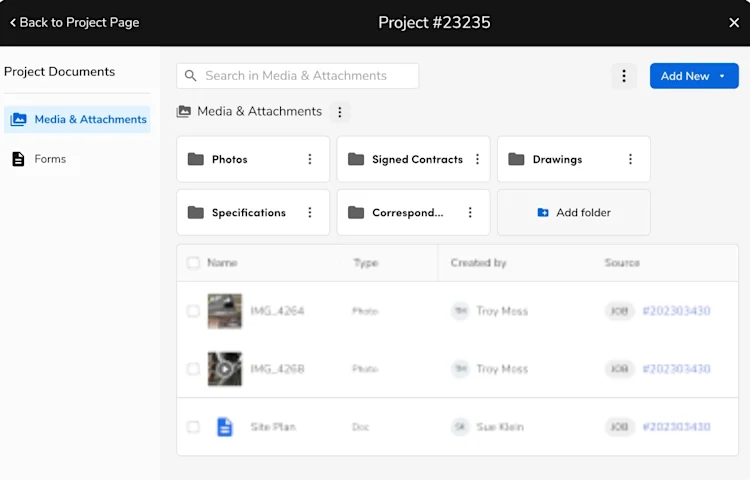Viewport: 750px width, 480px height.
Task: Tick the checkbox for IMG_4268
Action: tap(193, 369)
